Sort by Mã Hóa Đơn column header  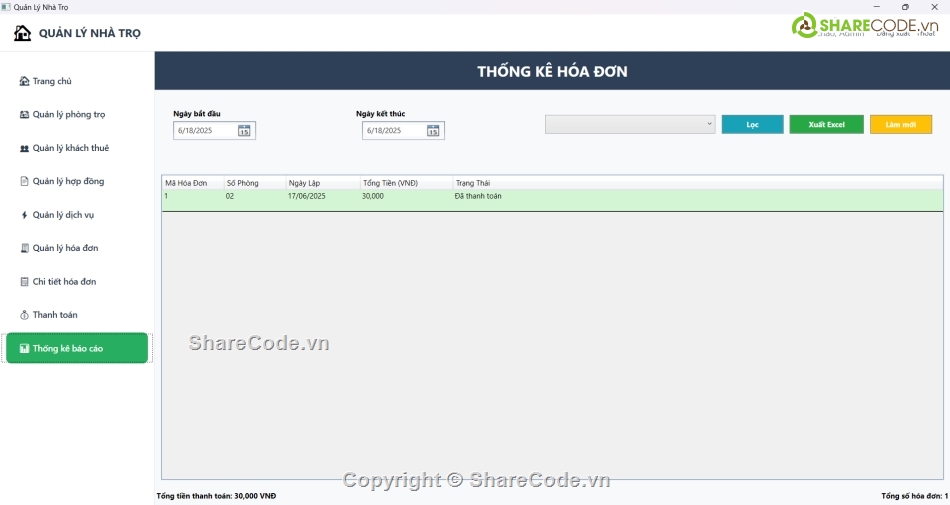pyautogui.click(x=193, y=183)
